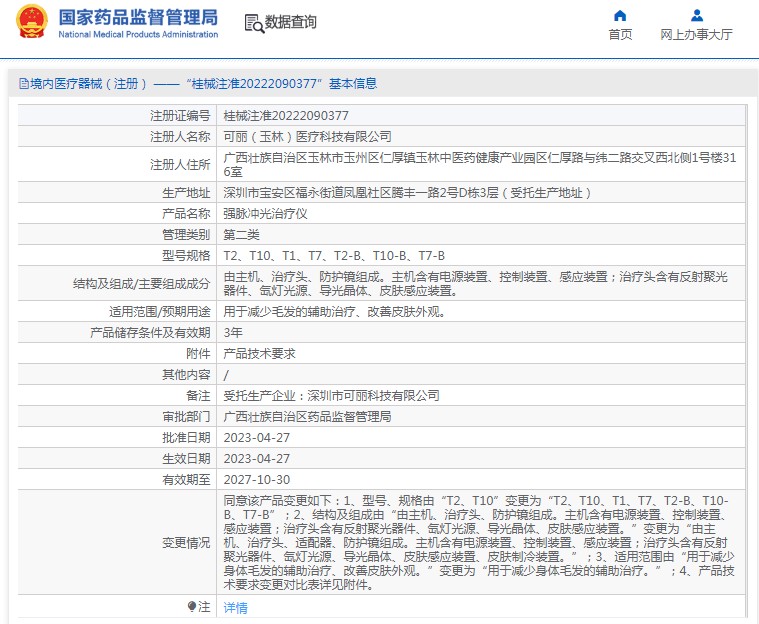
Task: Click the 型号规格 row label
Action: tap(186, 256)
